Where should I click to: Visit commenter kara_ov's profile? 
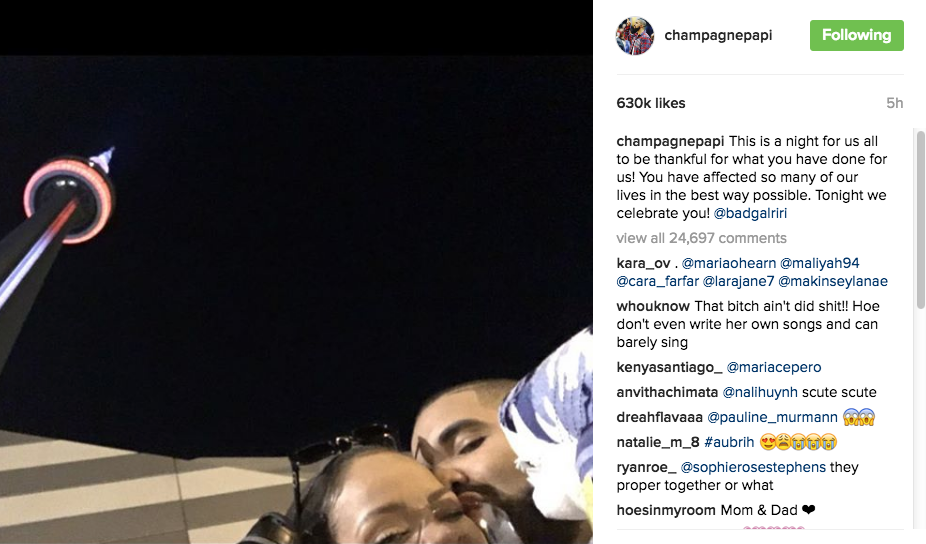tap(643, 263)
